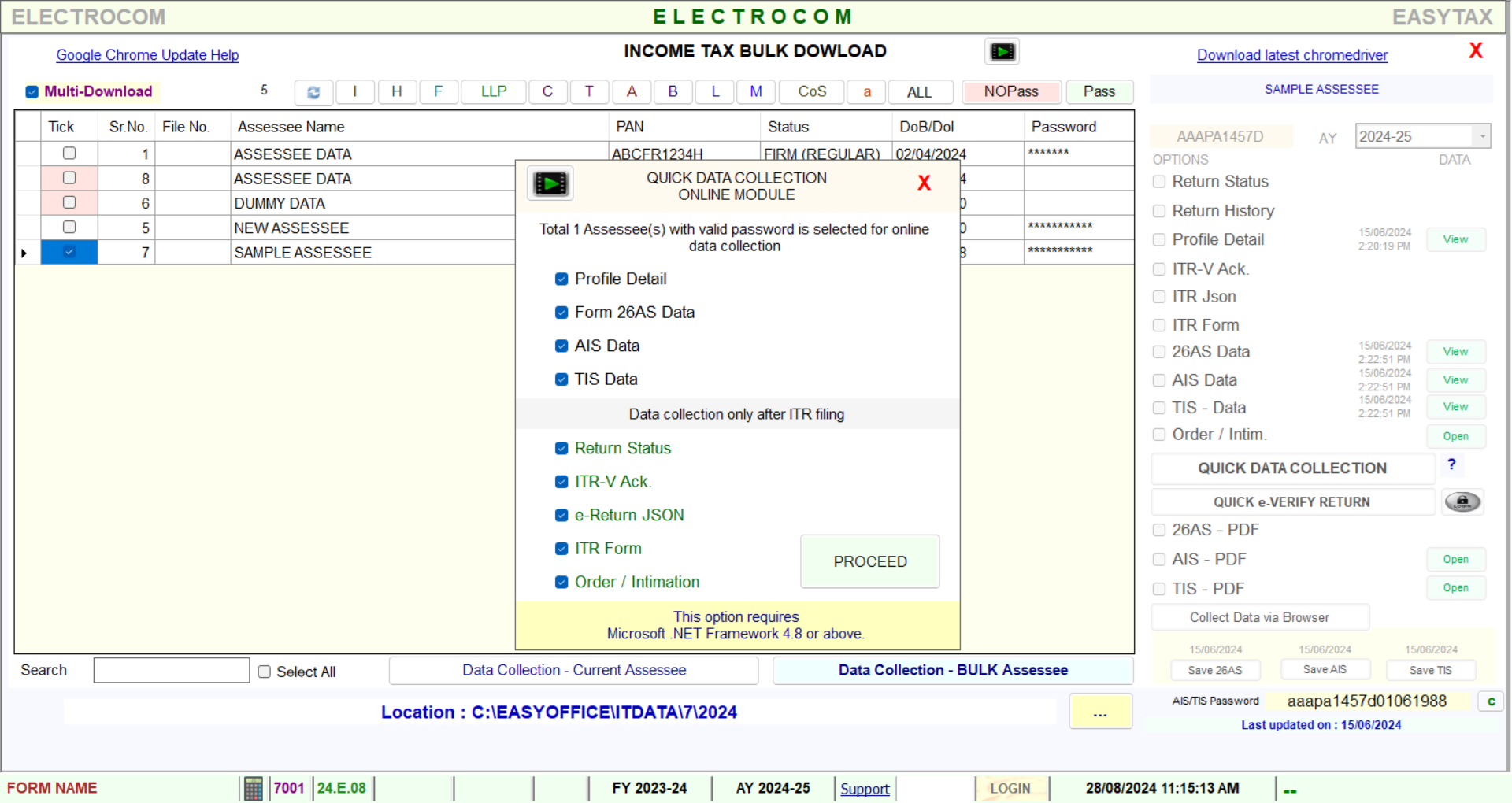Open the AY 2024-25 dropdown

1482,136
